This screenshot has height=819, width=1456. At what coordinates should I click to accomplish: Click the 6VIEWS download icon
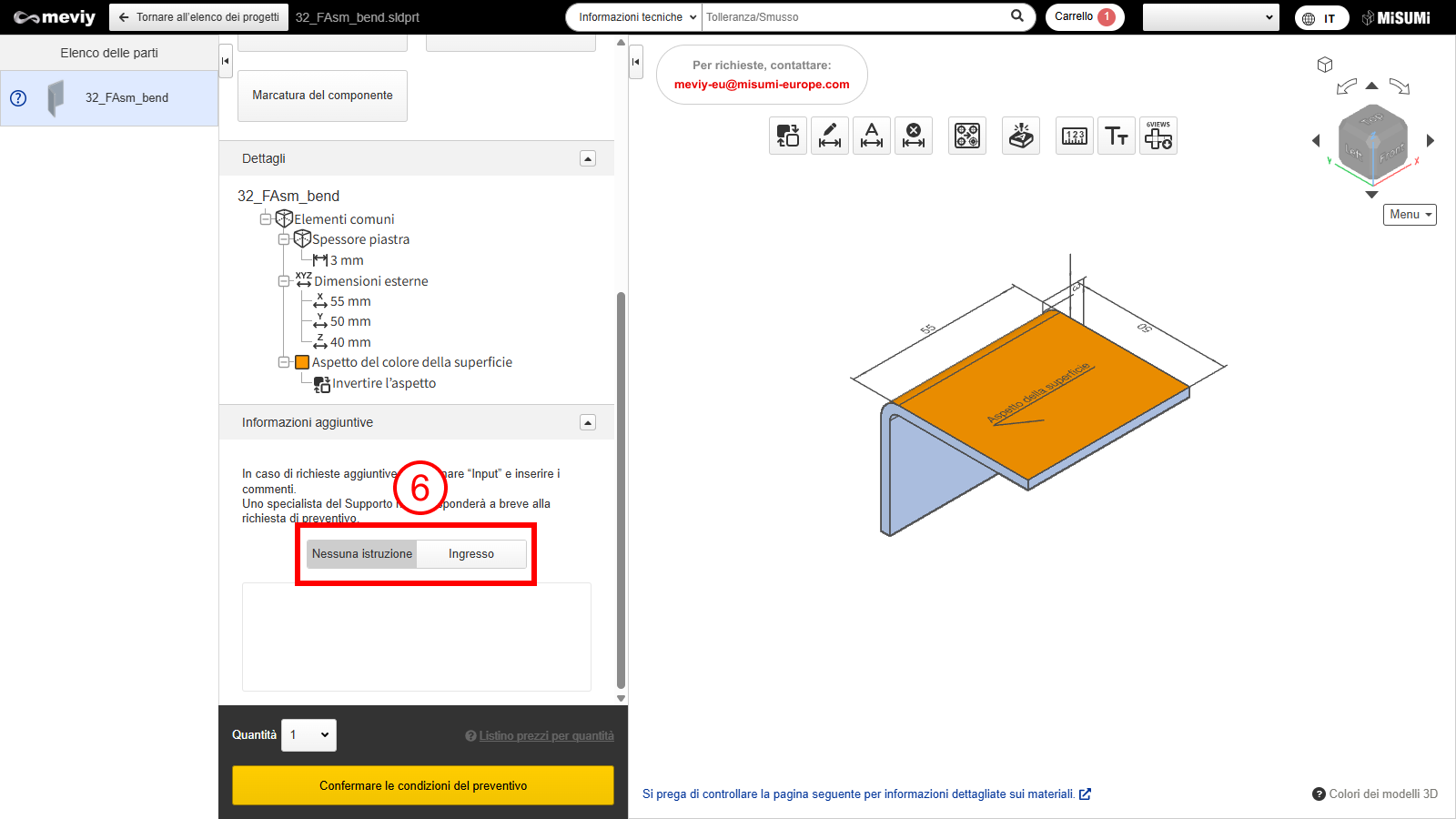tap(1158, 136)
